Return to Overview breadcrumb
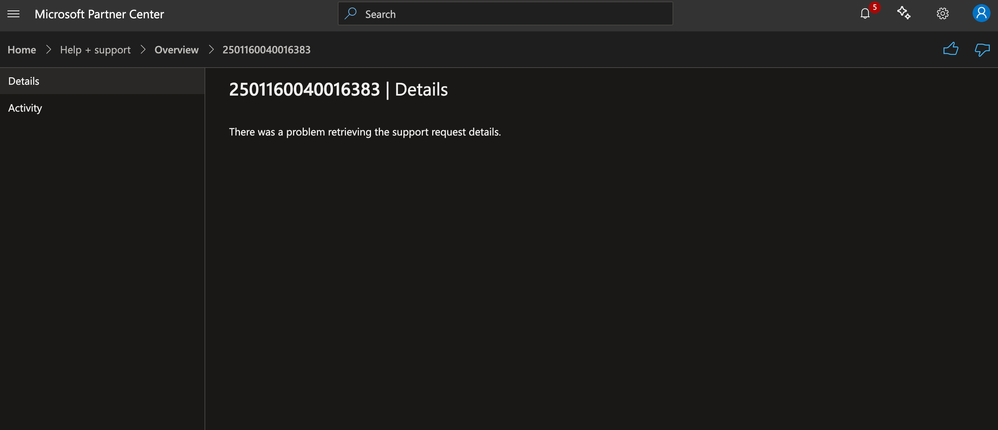Viewport: 998px width, 430px height. coord(176,50)
